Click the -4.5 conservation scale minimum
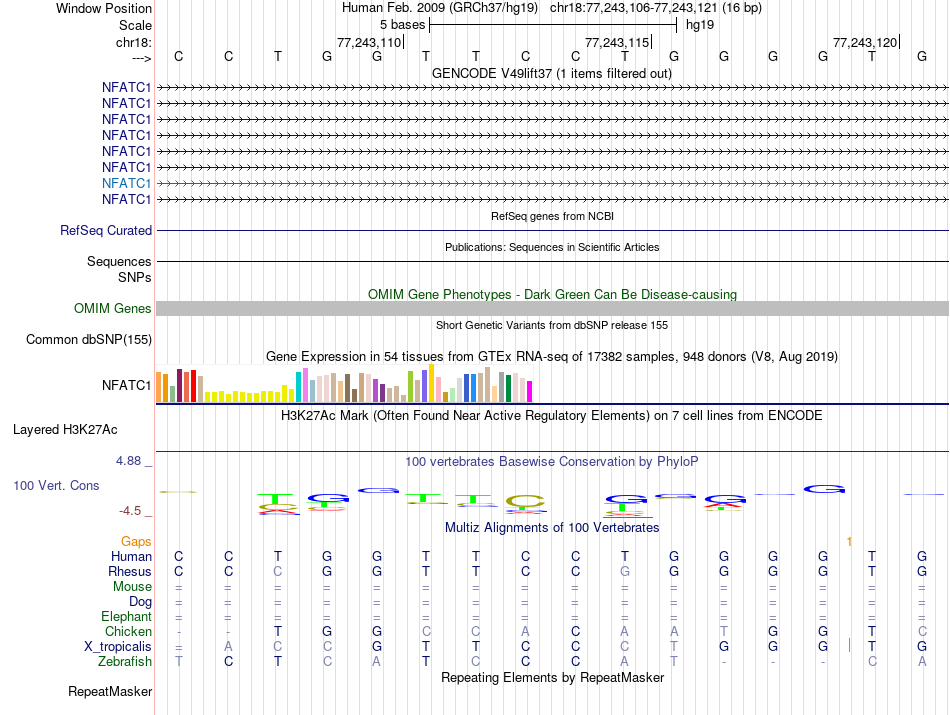Screen dimensions: 950x715 click(130, 511)
